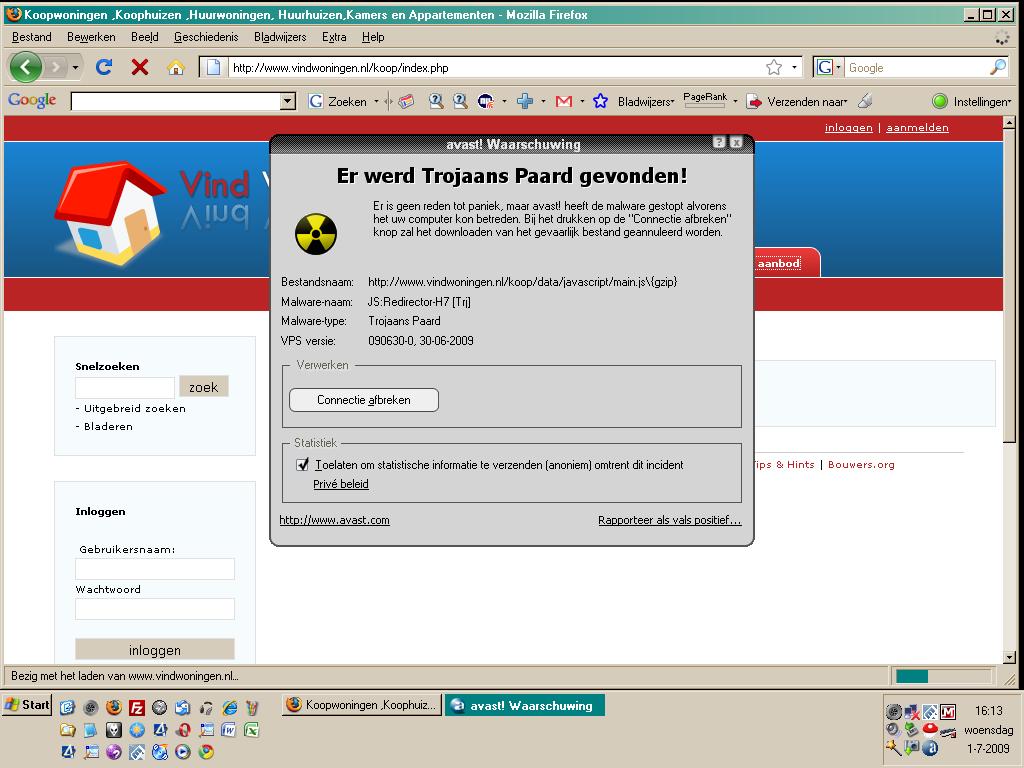The width and height of the screenshot is (1024, 768).
Task: Go to the home page icon
Action: click(175, 67)
